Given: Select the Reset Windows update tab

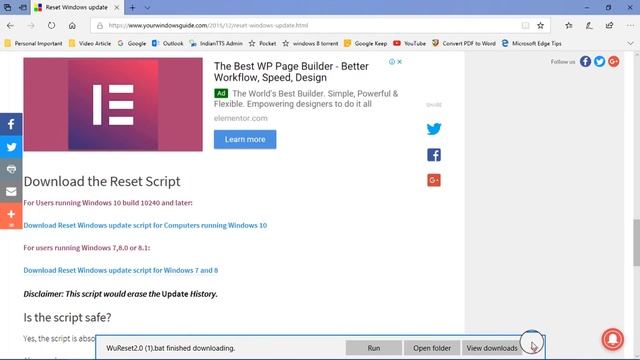Looking at the screenshot, I should coord(77,7).
